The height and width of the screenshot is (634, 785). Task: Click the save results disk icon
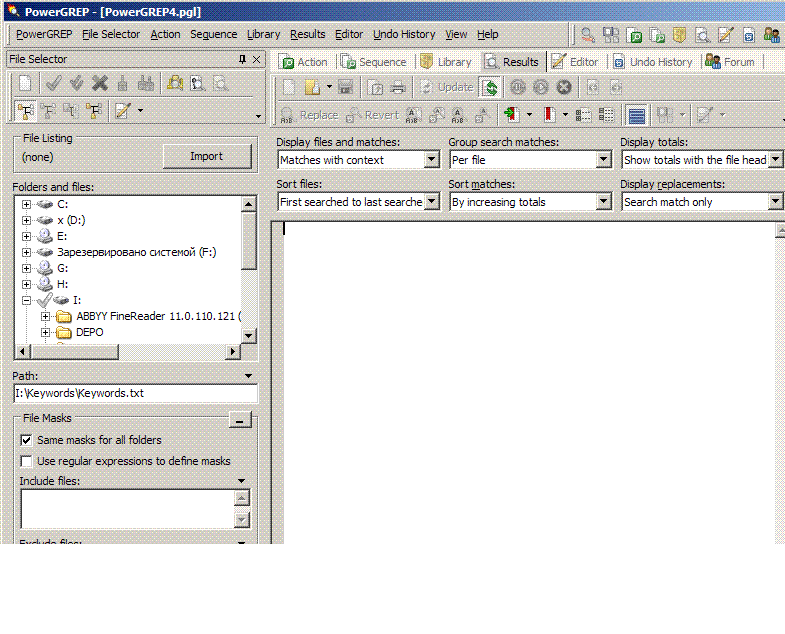pyautogui.click(x=345, y=87)
